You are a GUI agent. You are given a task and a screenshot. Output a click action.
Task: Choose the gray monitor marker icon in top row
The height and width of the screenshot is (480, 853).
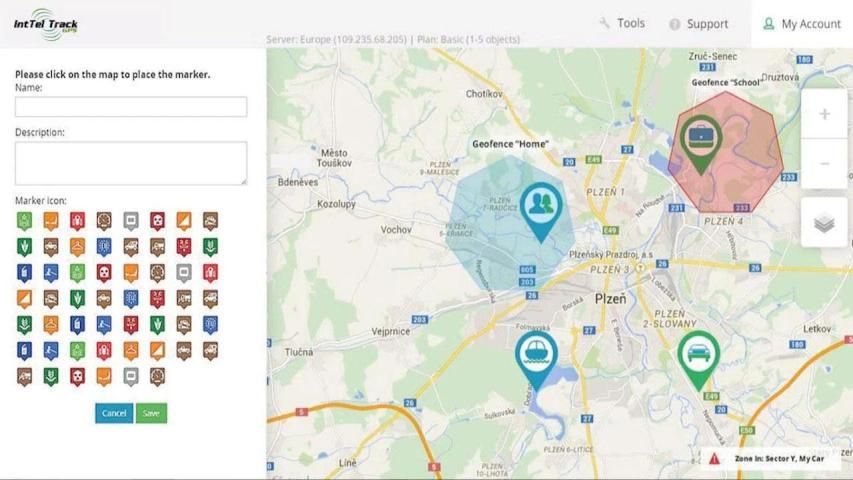(x=130, y=221)
